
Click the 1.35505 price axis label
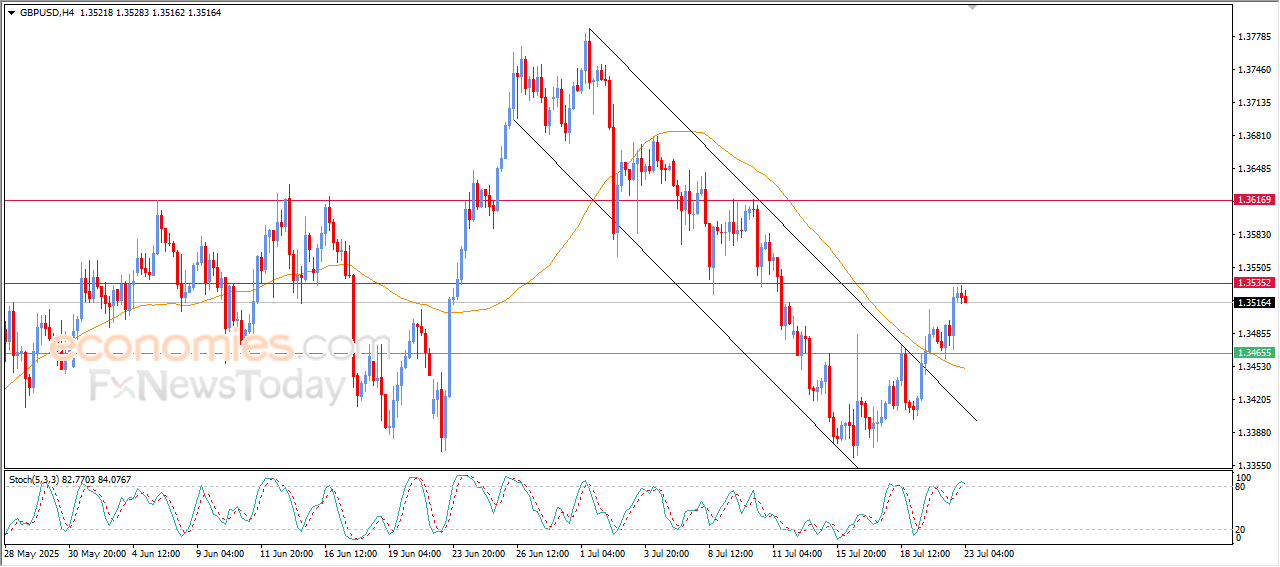(x=1254, y=268)
